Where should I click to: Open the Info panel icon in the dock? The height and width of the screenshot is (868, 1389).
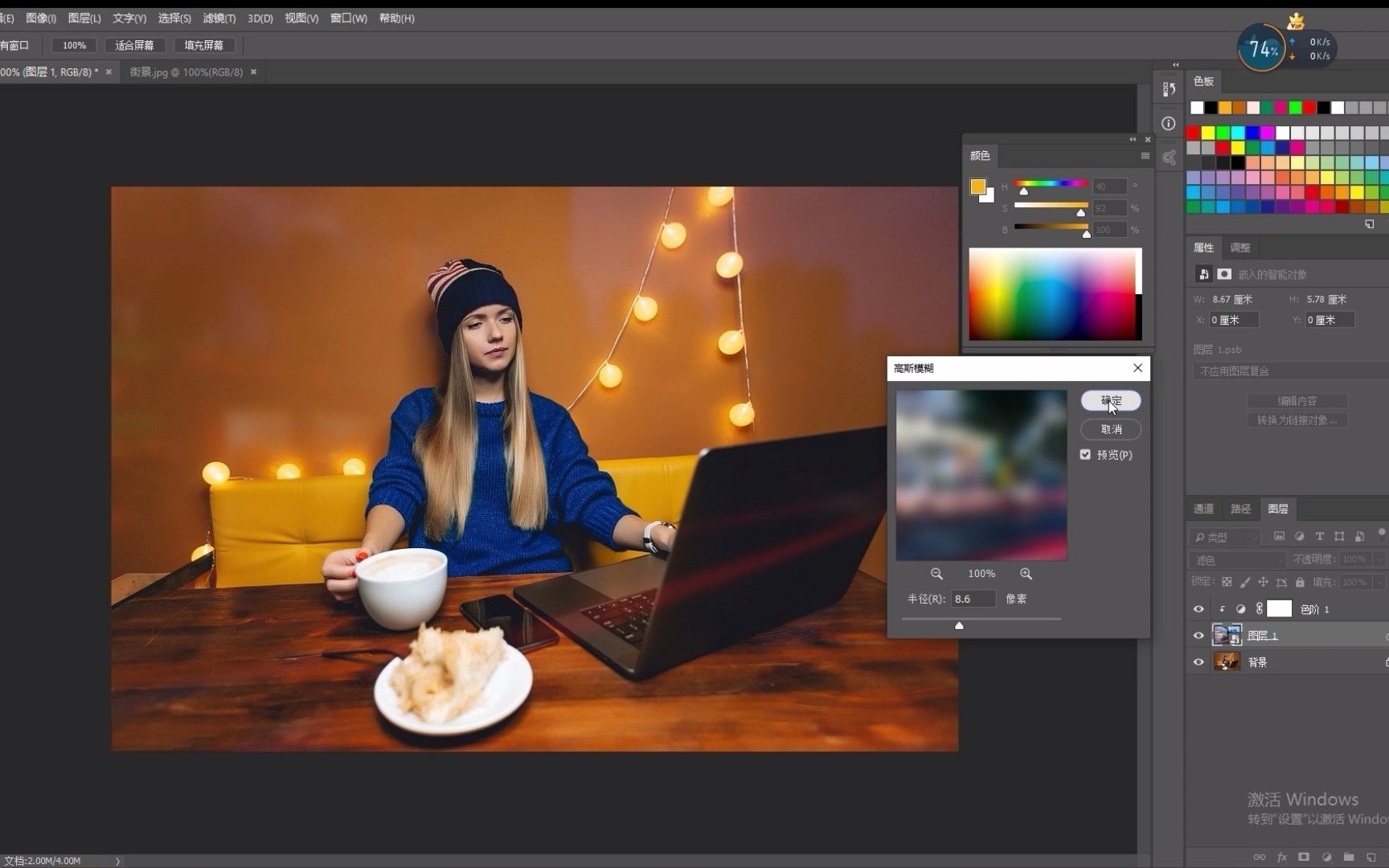[x=1169, y=123]
